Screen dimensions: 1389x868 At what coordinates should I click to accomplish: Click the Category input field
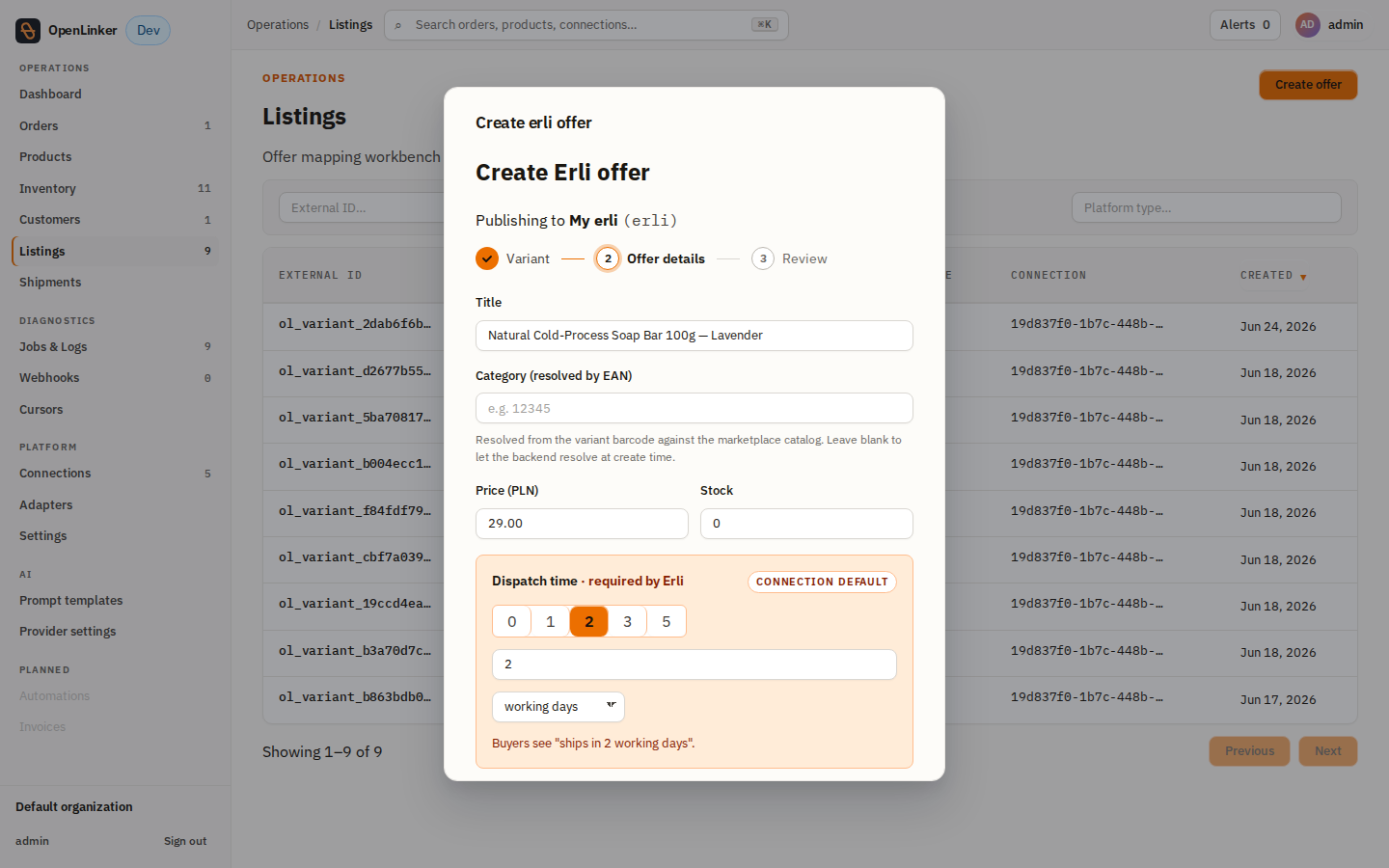694,408
